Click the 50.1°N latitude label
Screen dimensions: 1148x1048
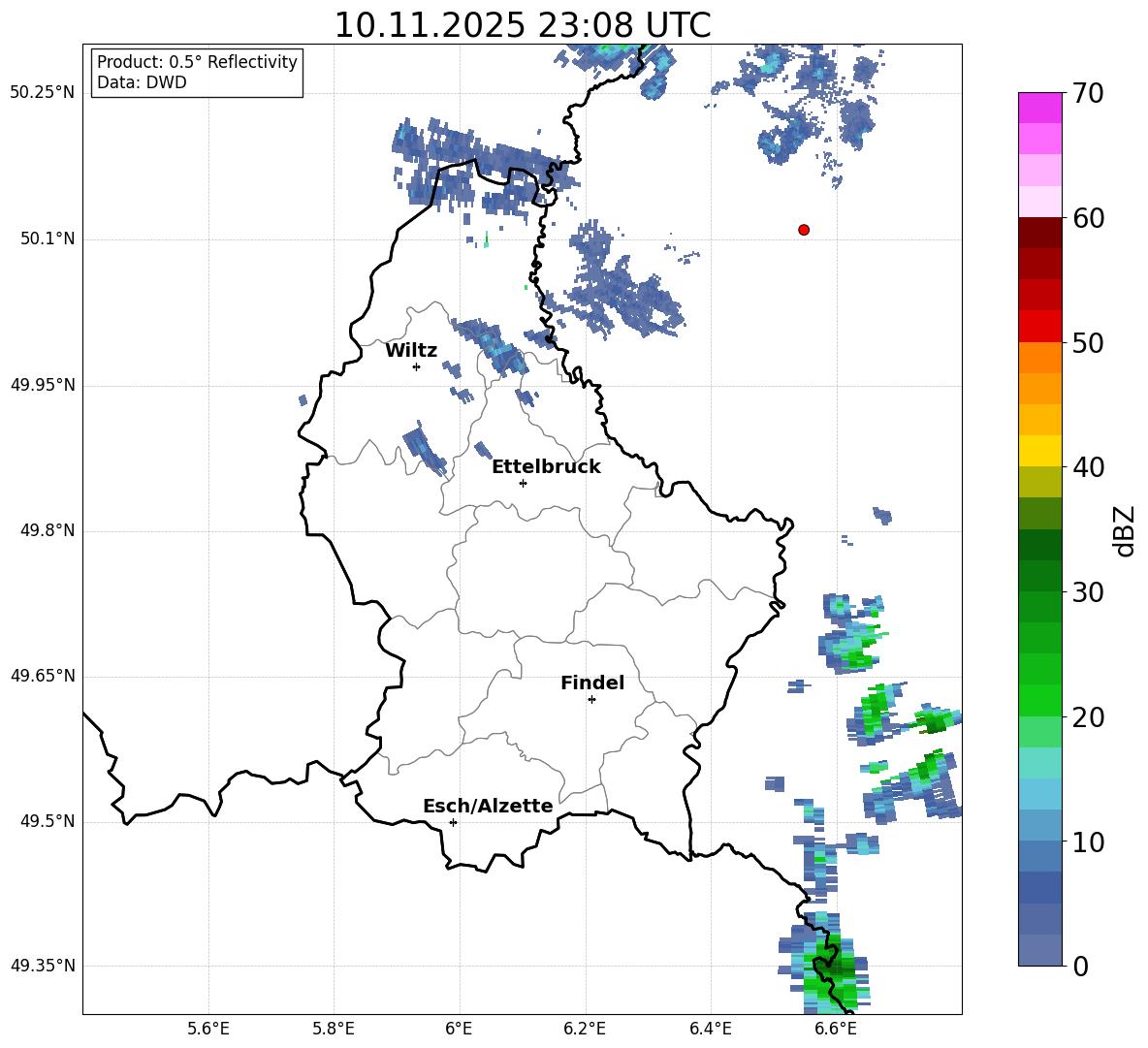pyautogui.click(x=48, y=238)
